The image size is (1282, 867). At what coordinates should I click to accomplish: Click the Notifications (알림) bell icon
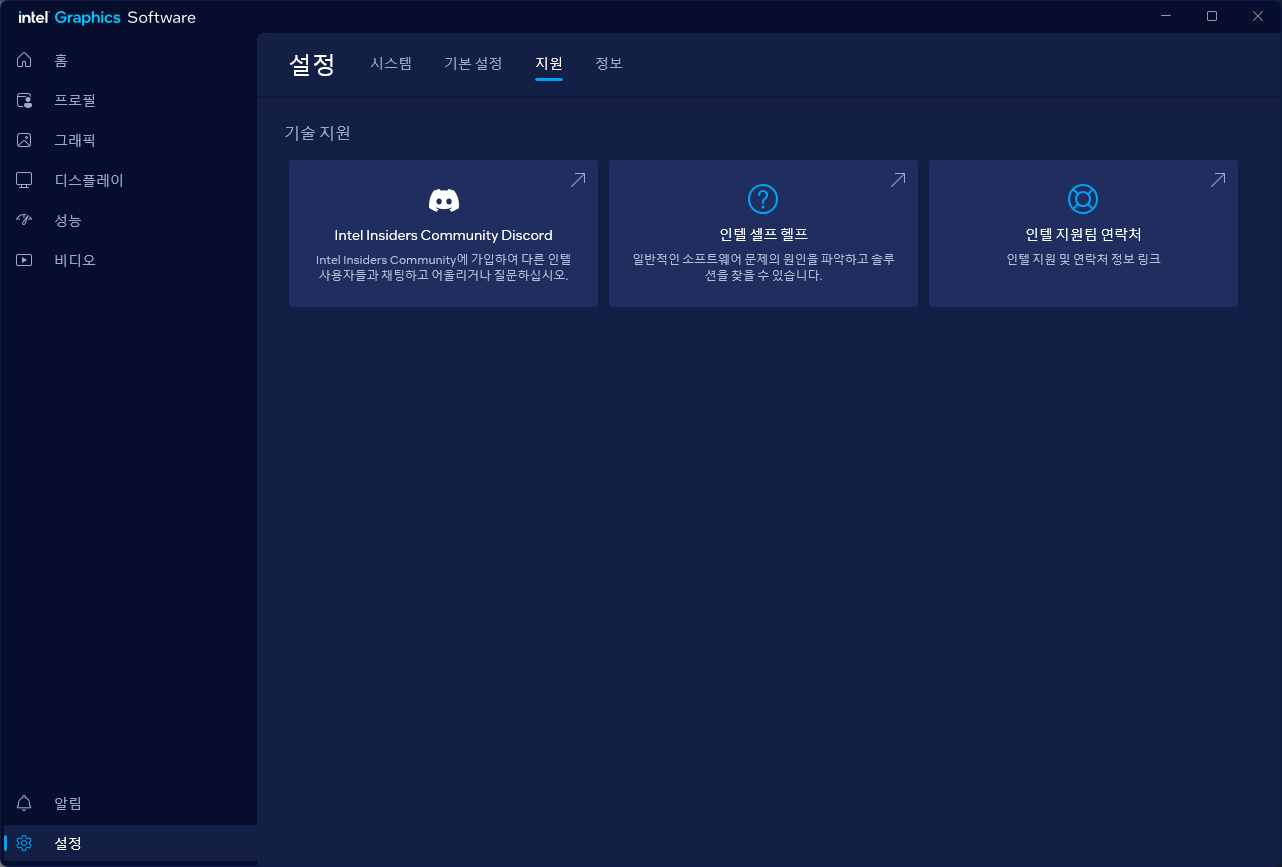coord(25,803)
